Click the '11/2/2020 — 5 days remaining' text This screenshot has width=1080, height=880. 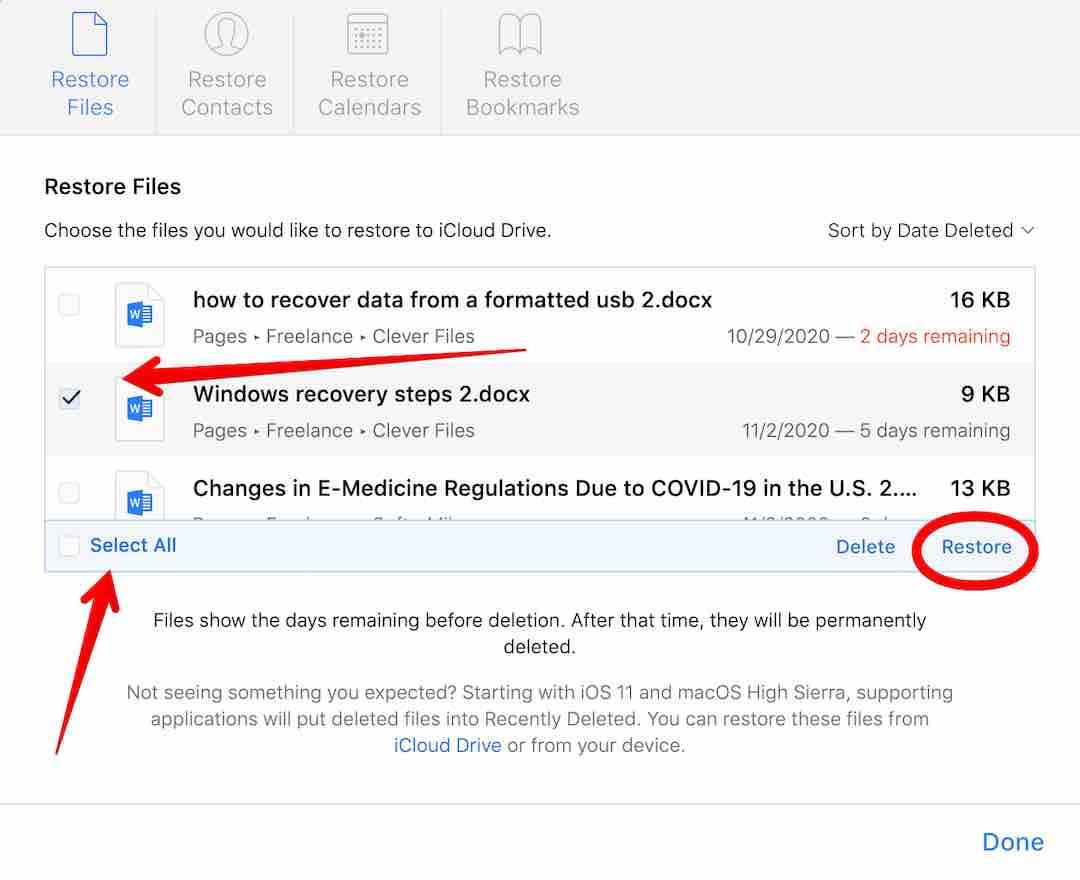coord(876,430)
